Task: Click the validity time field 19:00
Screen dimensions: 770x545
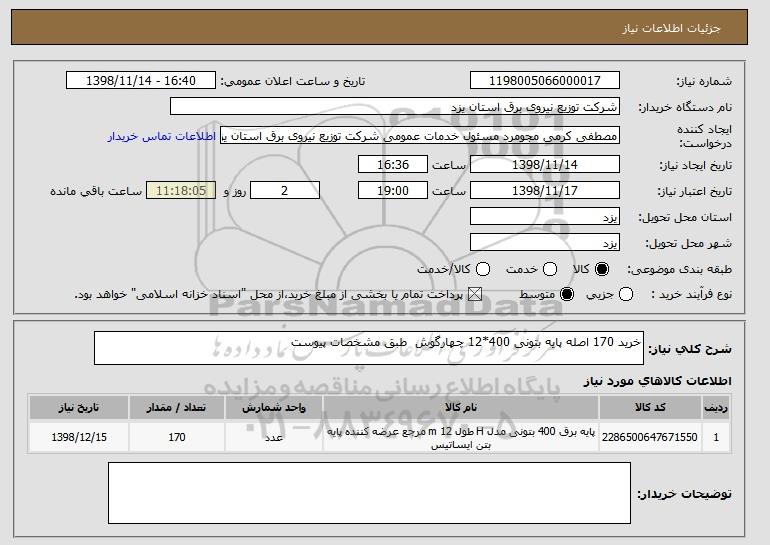Action: click(393, 191)
